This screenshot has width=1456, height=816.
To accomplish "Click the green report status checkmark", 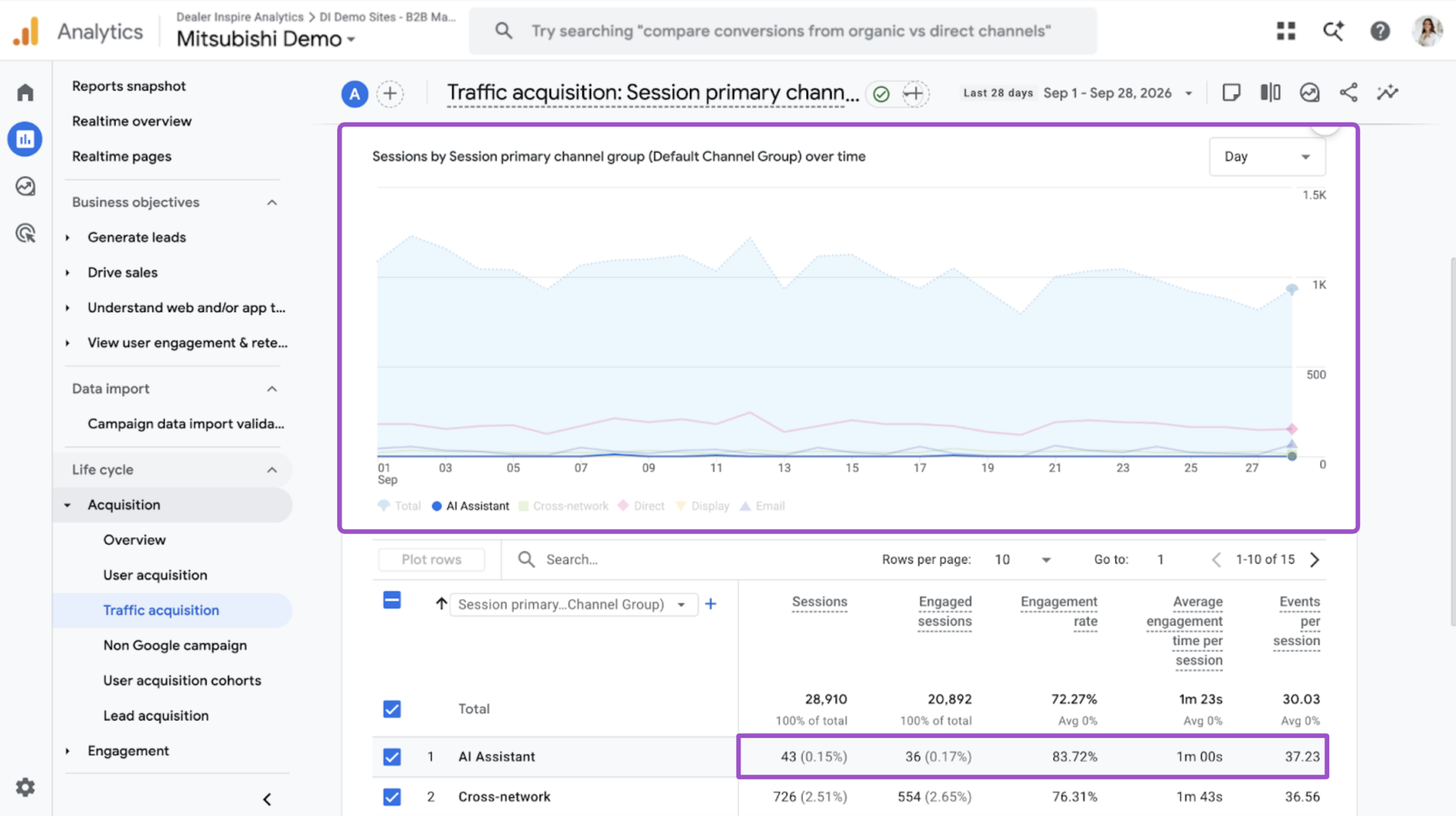I will [881, 93].
